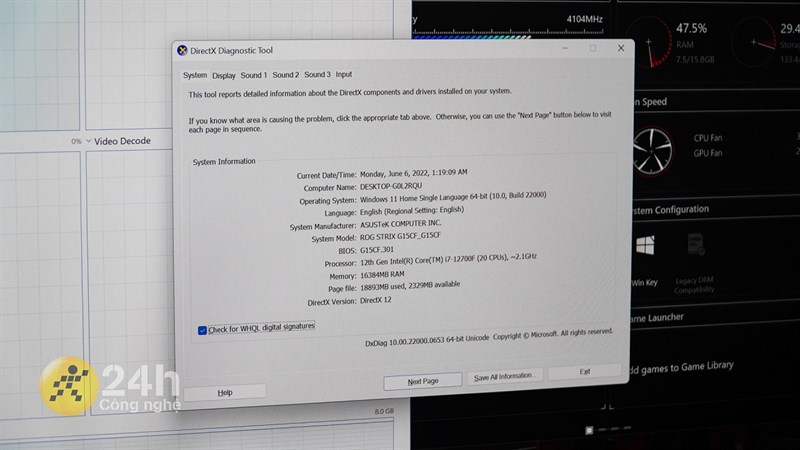This screenshot has height=450, width=800.
Task: Click Save All Information button
Action: [503, 377]
